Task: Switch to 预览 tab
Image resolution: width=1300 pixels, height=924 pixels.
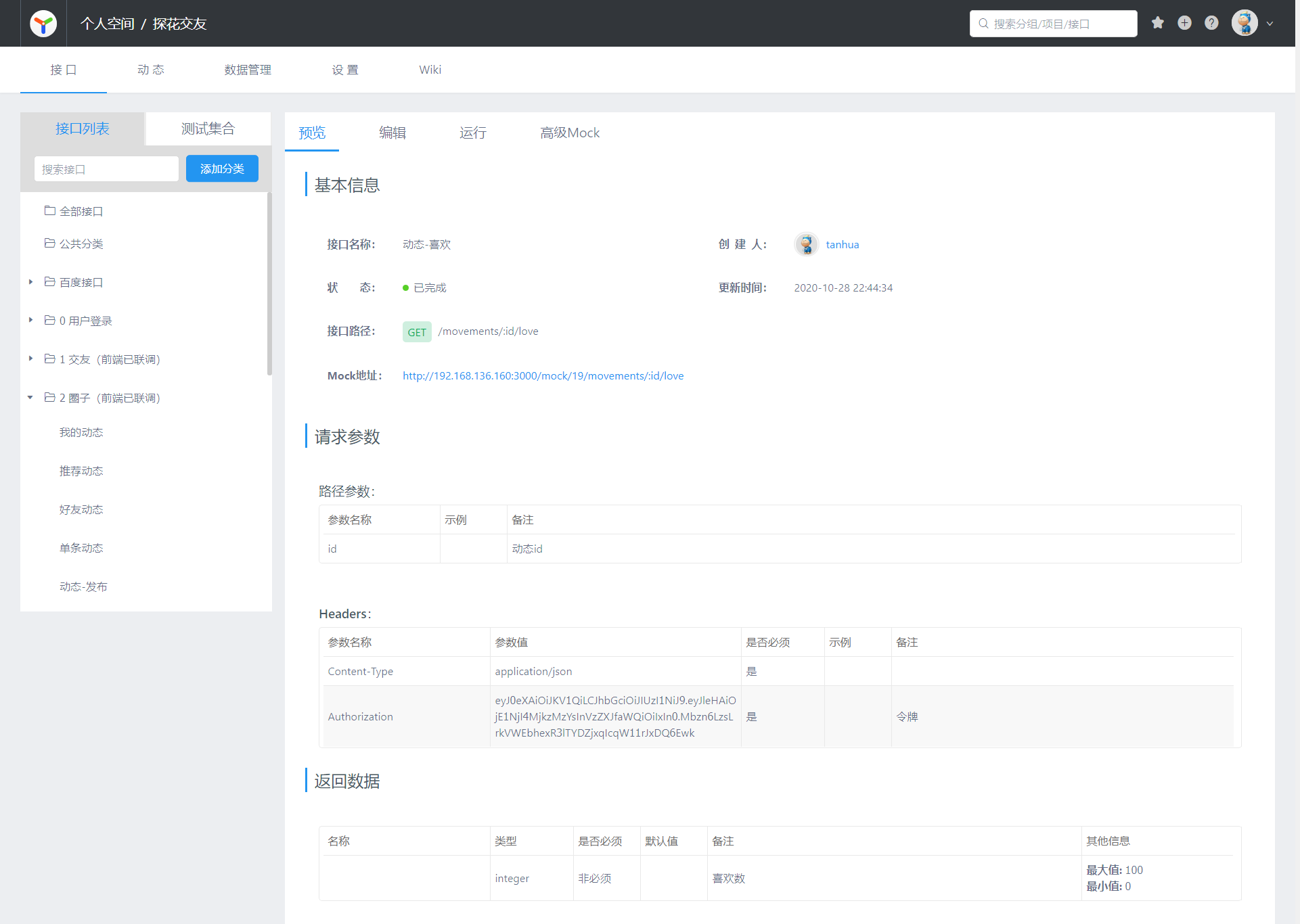Action: (312, 133)
